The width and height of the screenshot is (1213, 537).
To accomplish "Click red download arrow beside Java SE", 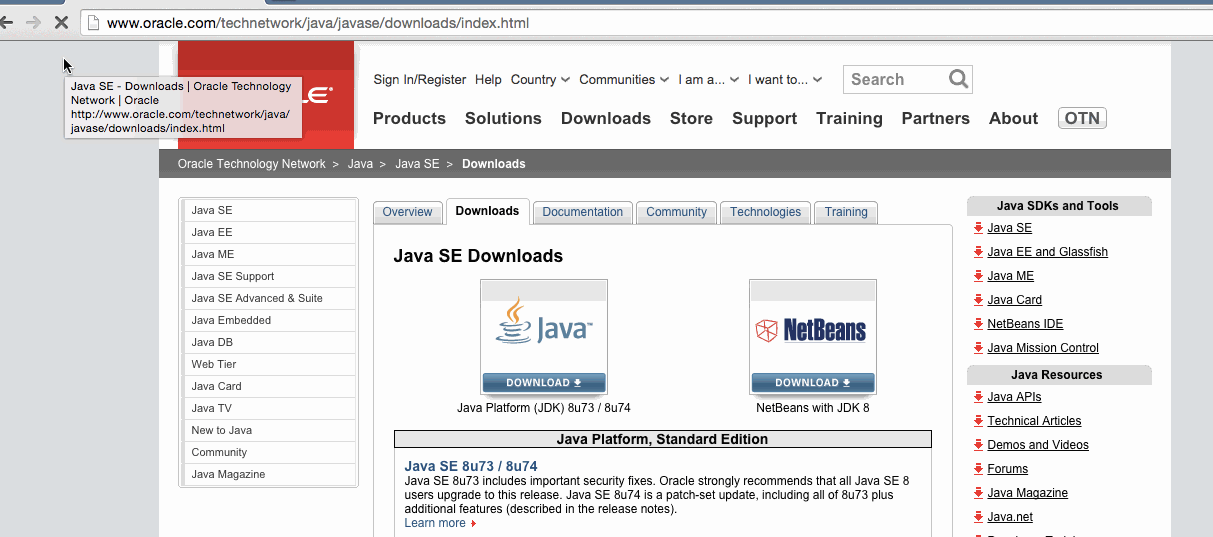I will tap(979, 228).
